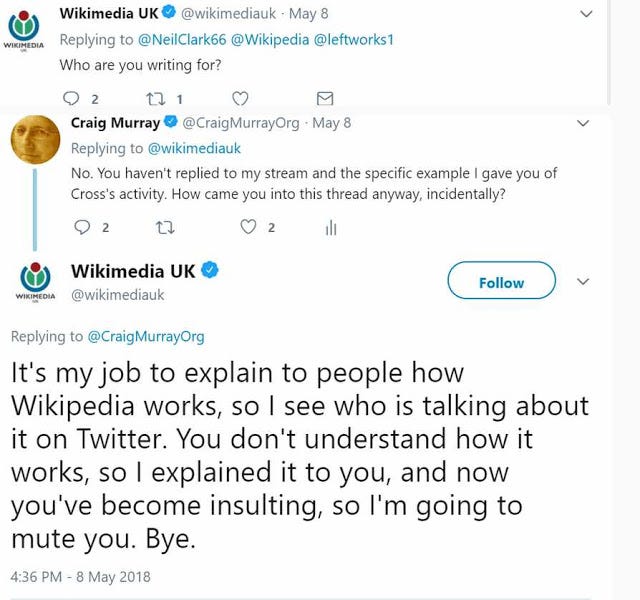Click the @wikimediauk handle under main tweet name

click(x=117, y=295)
